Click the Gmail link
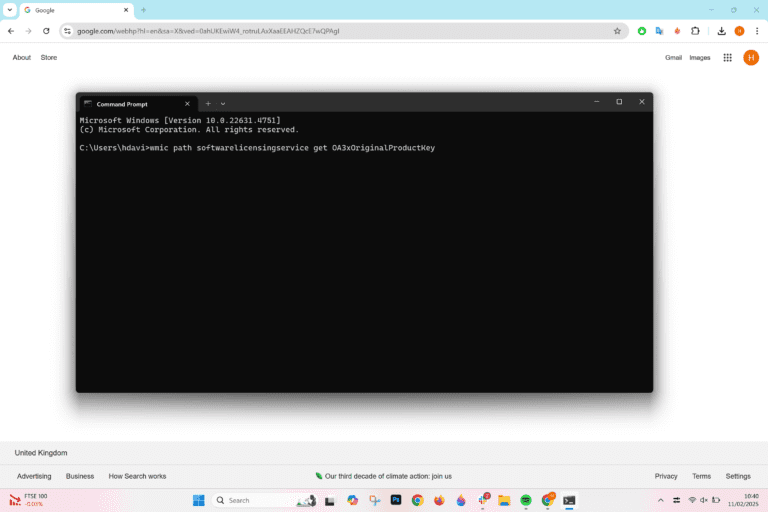 673,58
